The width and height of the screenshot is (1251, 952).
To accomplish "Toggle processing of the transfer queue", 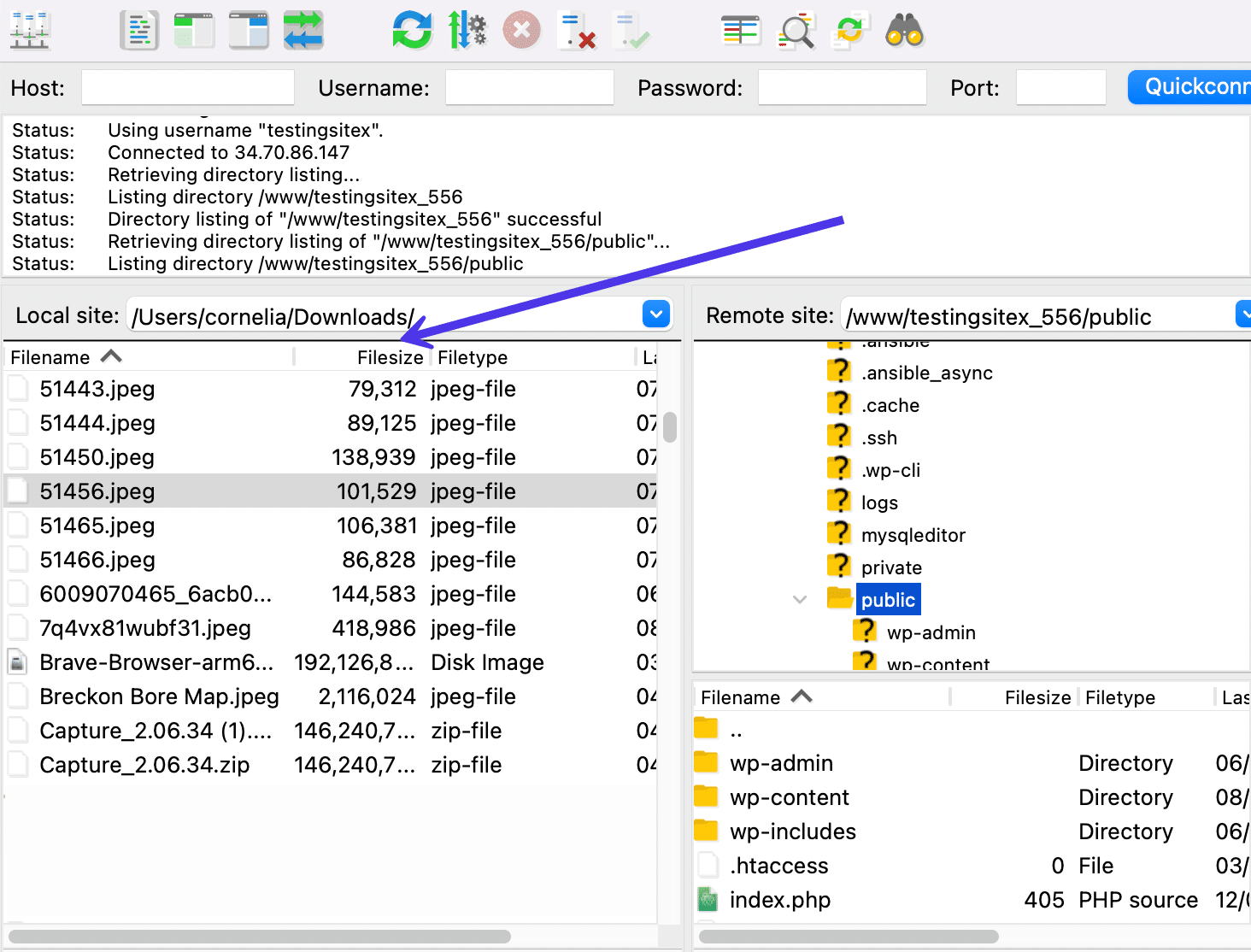I will tap(467, 31).
